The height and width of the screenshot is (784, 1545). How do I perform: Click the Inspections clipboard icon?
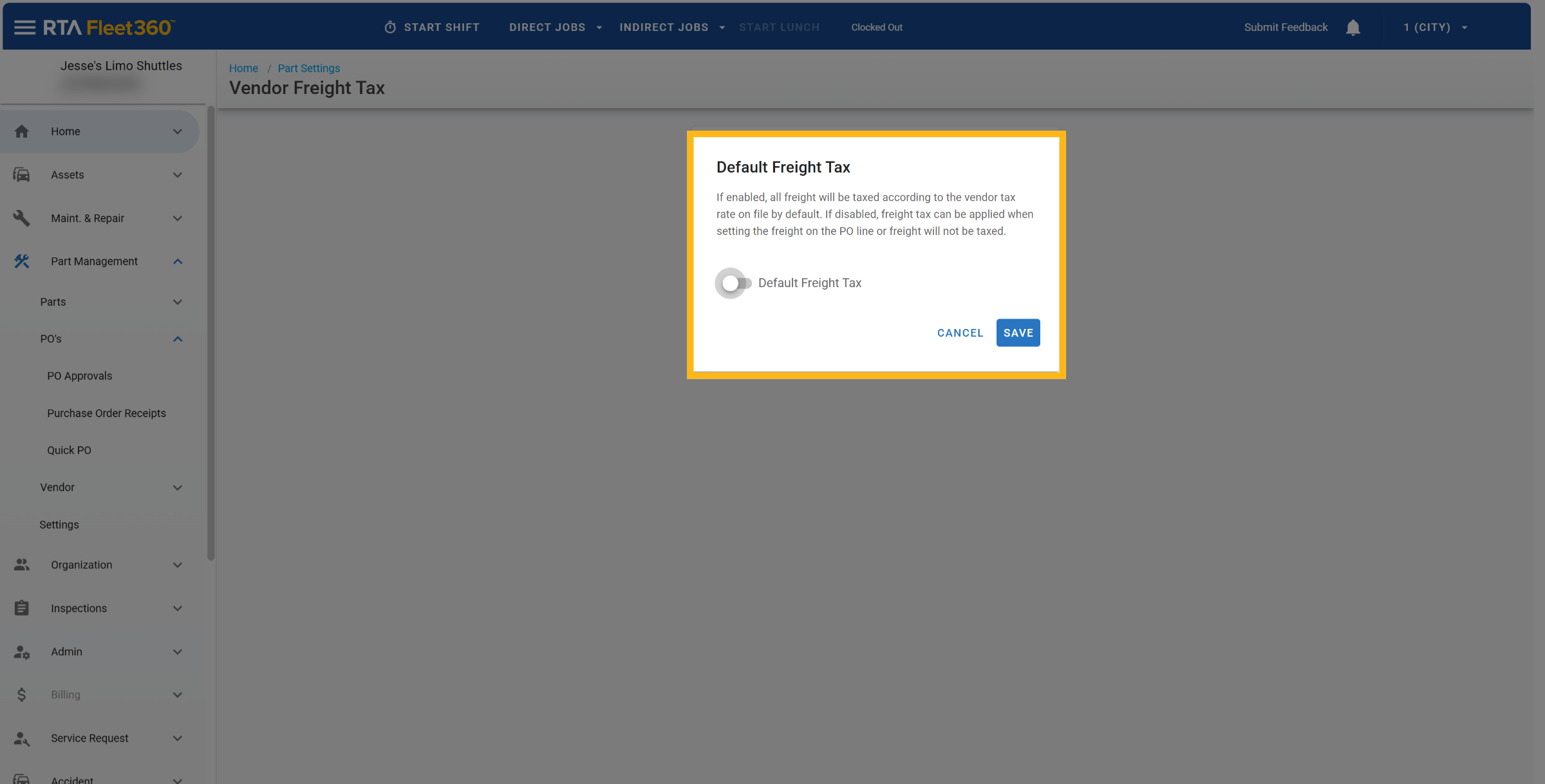21,608
